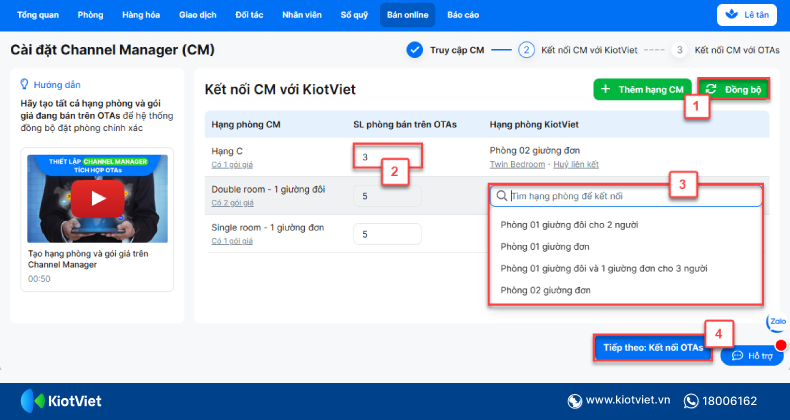The image size is (790, 420).
Task: Select Phòng 02 giường đơn dropdown option
Action: point(545,290)
